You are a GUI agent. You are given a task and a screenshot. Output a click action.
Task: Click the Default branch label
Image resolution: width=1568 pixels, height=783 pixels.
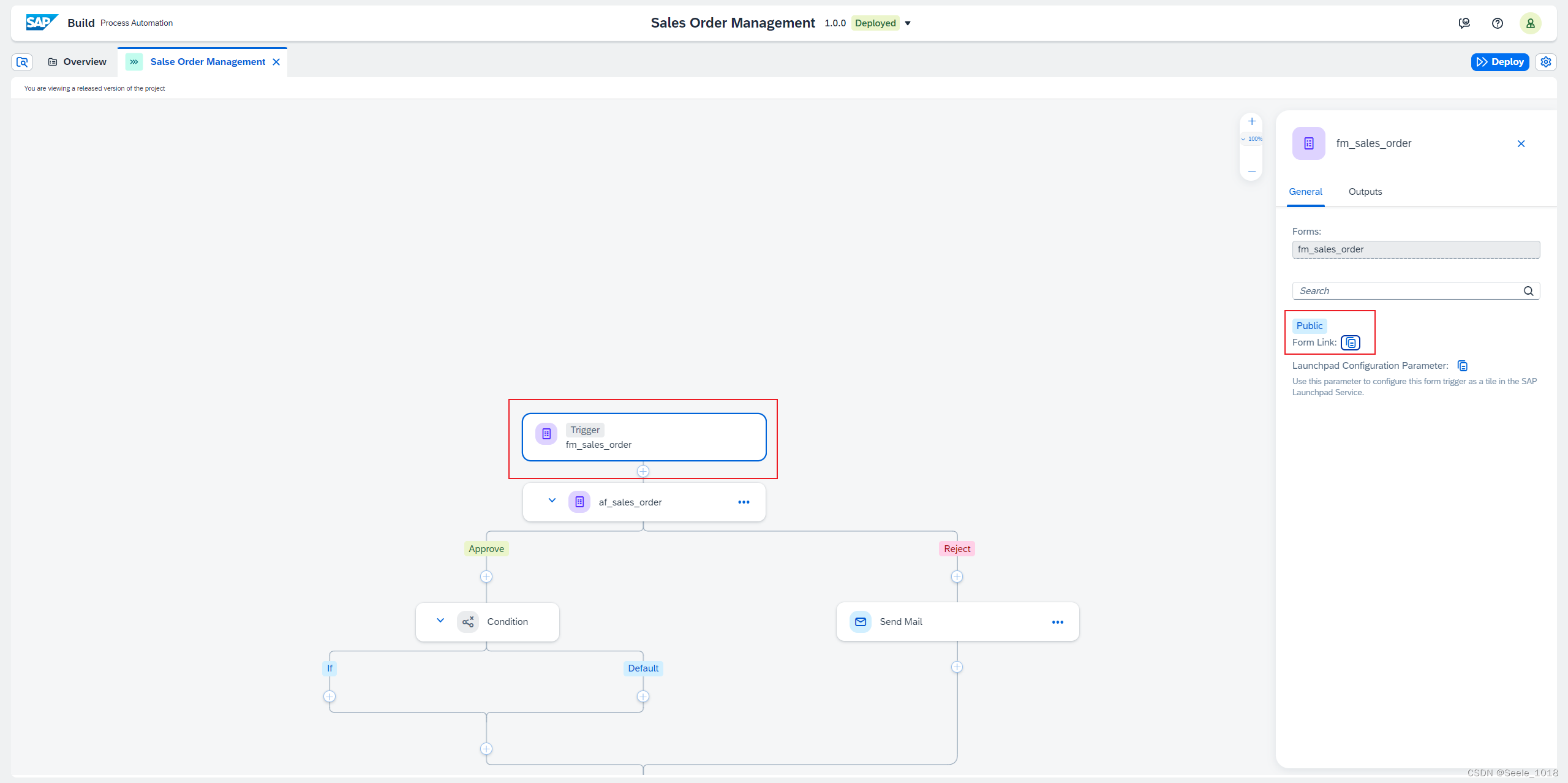coord(643,668)
